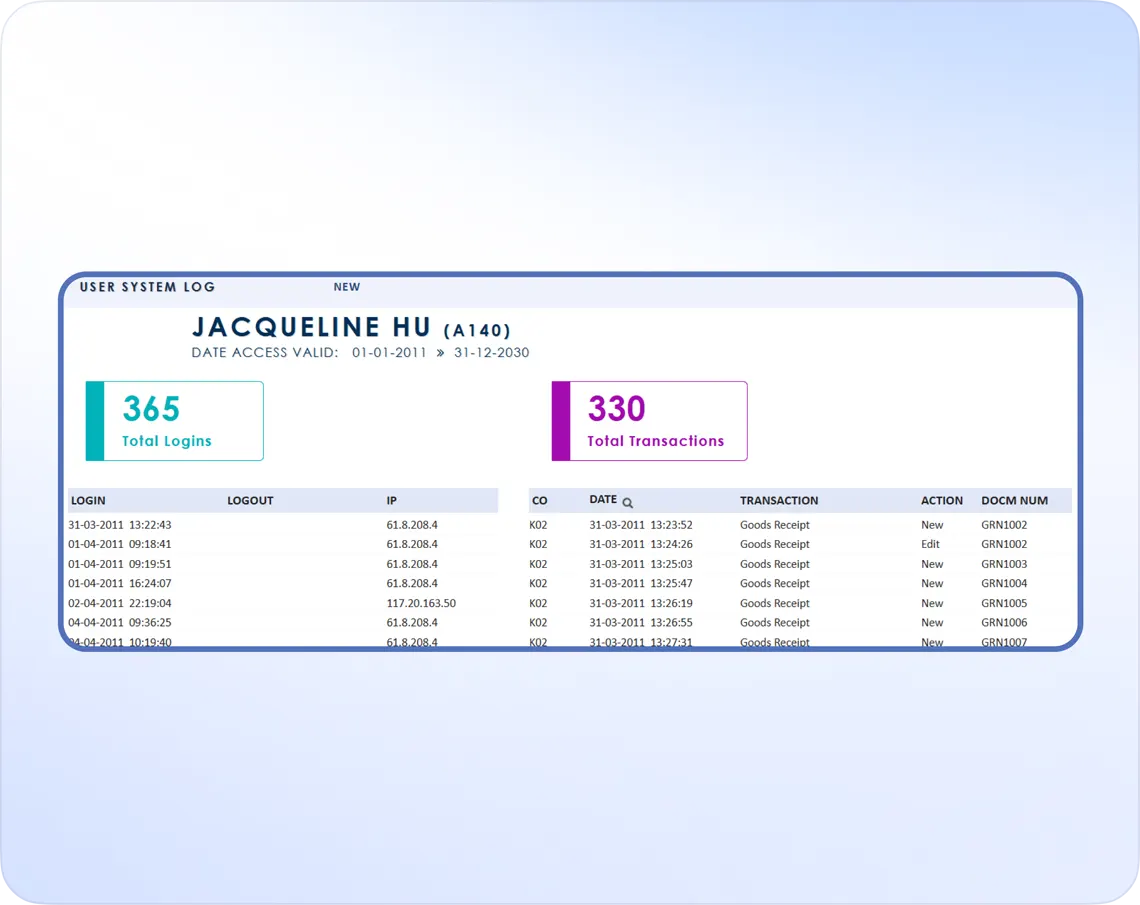1140x905 pixels.
Task: Click the purple accent bar on Total Transactions card
Action: click(x=559, y=420)
